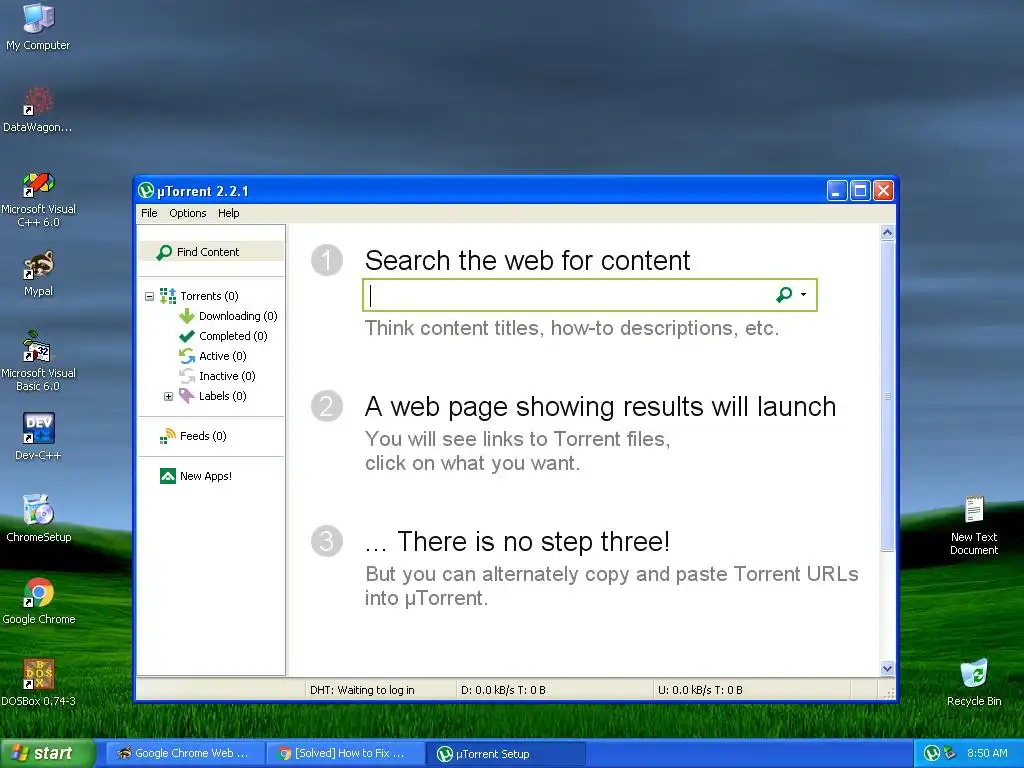Select Active (0) filter

click(222, 356)
